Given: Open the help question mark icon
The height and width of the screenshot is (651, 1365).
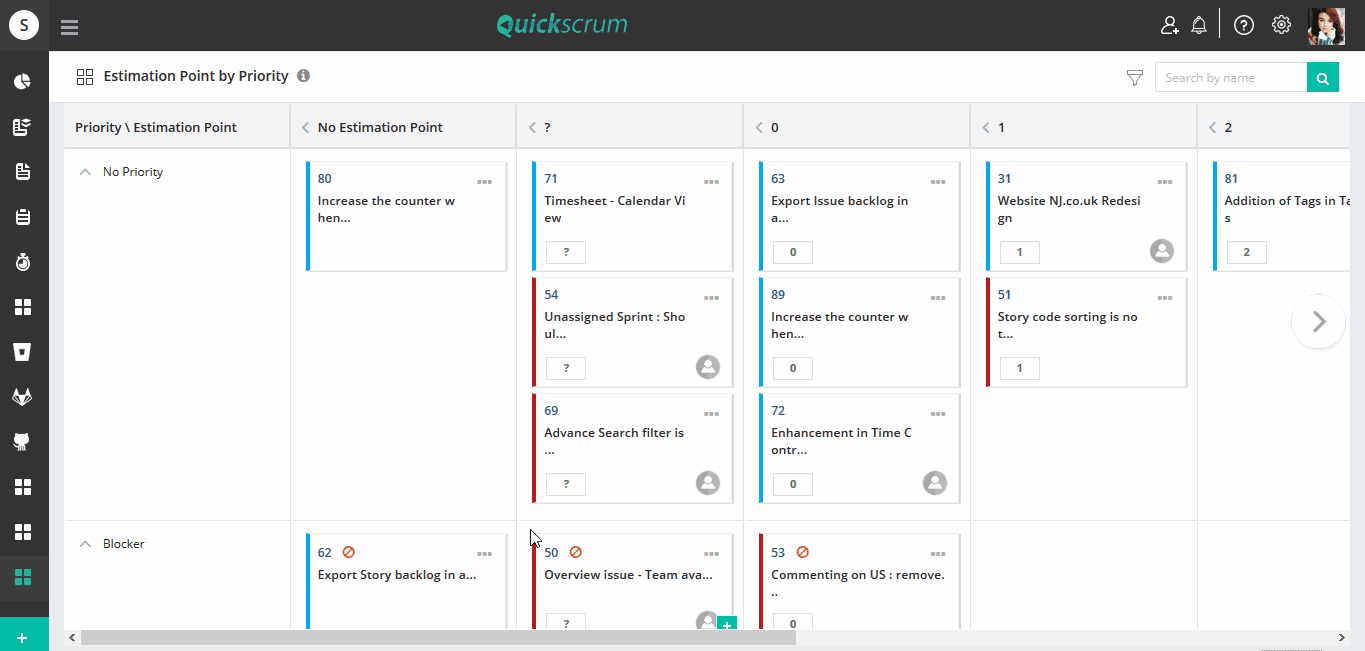Looking at the screenshot, I should point(1243,24).
